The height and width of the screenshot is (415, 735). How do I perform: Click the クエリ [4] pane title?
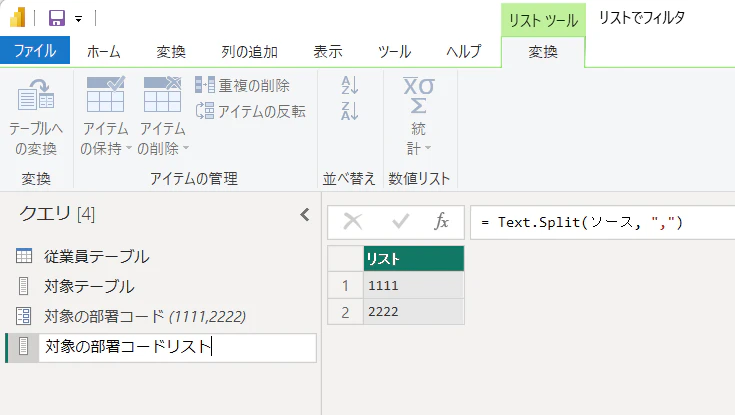coord(57,214)
